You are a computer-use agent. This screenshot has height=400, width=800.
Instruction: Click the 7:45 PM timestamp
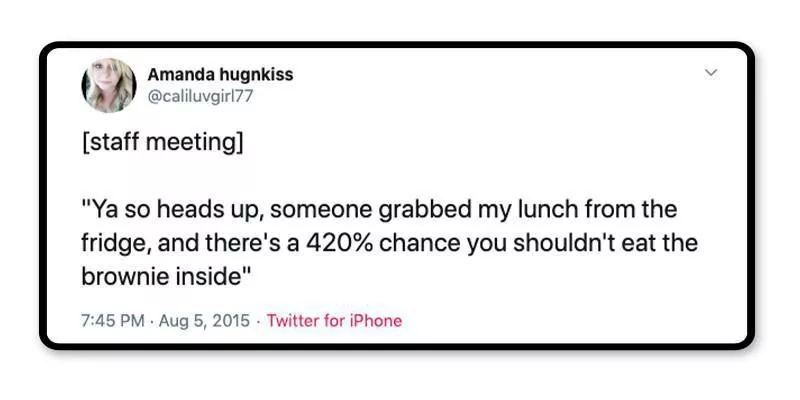coord(113,321)
